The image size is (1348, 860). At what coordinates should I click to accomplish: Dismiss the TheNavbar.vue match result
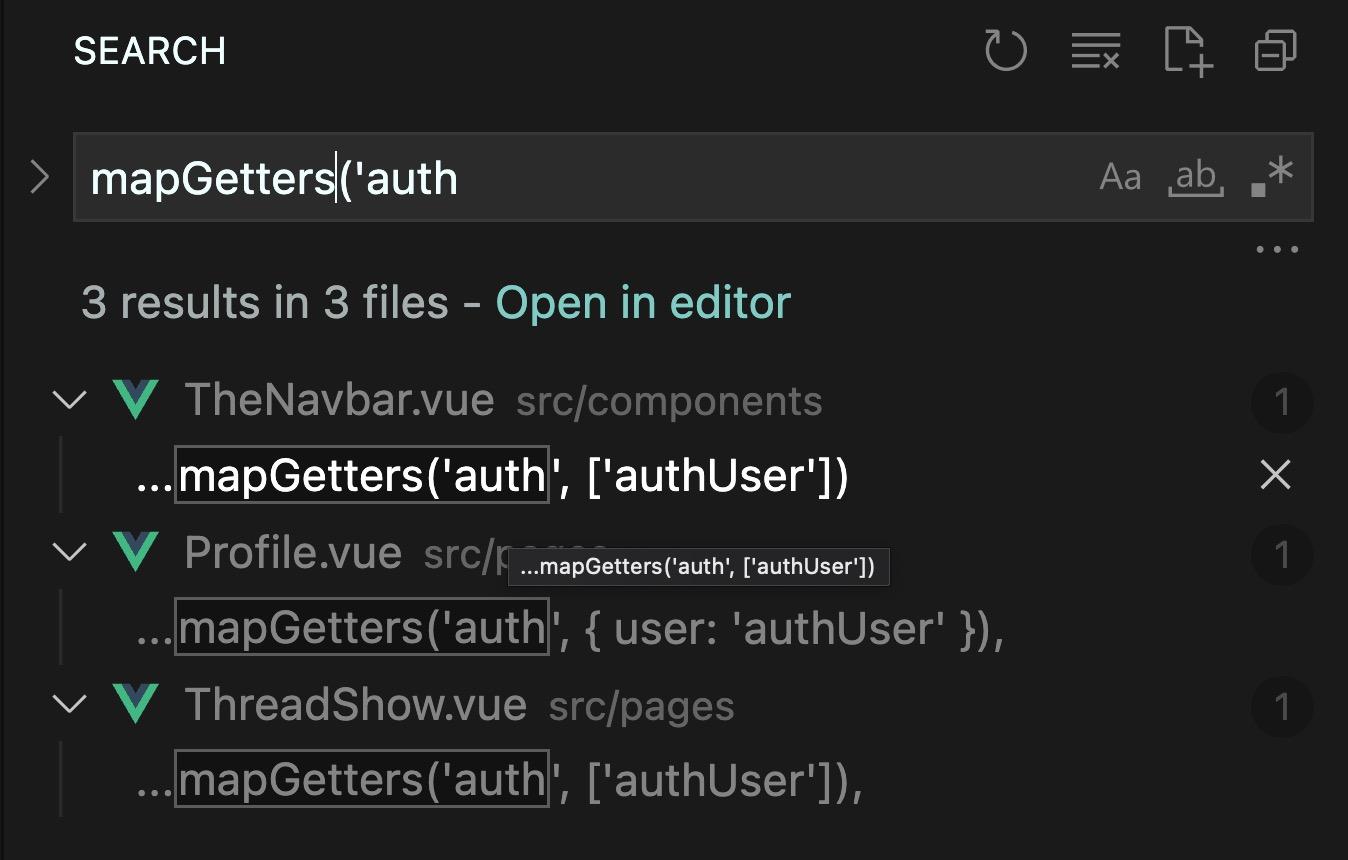(x=1276, y=475)
